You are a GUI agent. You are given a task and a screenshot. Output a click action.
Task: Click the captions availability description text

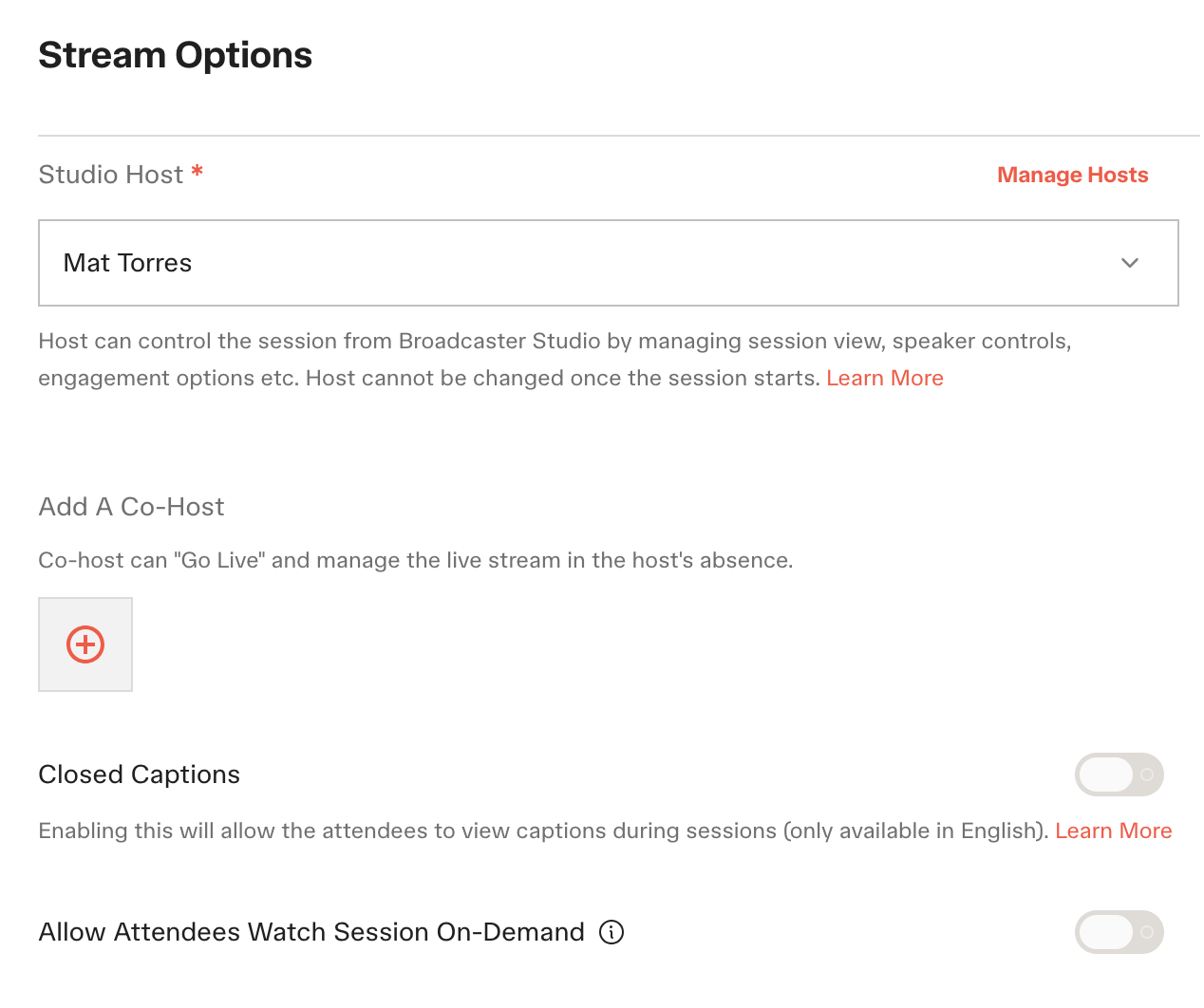544,831
